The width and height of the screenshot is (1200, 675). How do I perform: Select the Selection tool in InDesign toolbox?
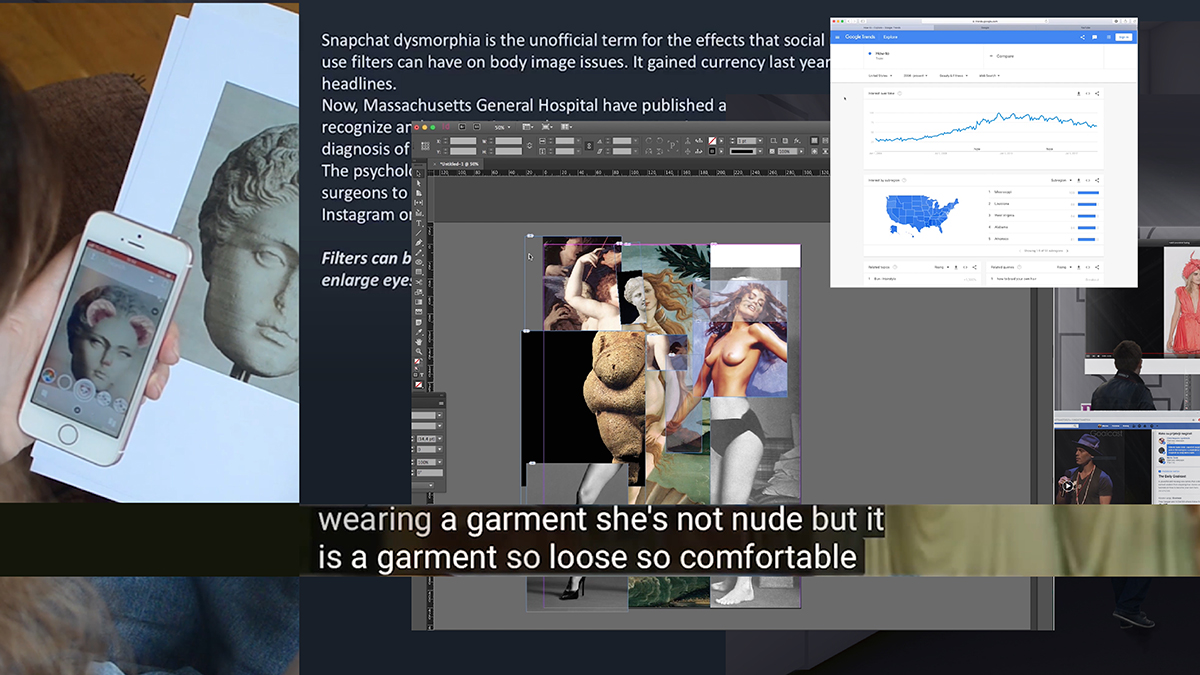(418, 175)
